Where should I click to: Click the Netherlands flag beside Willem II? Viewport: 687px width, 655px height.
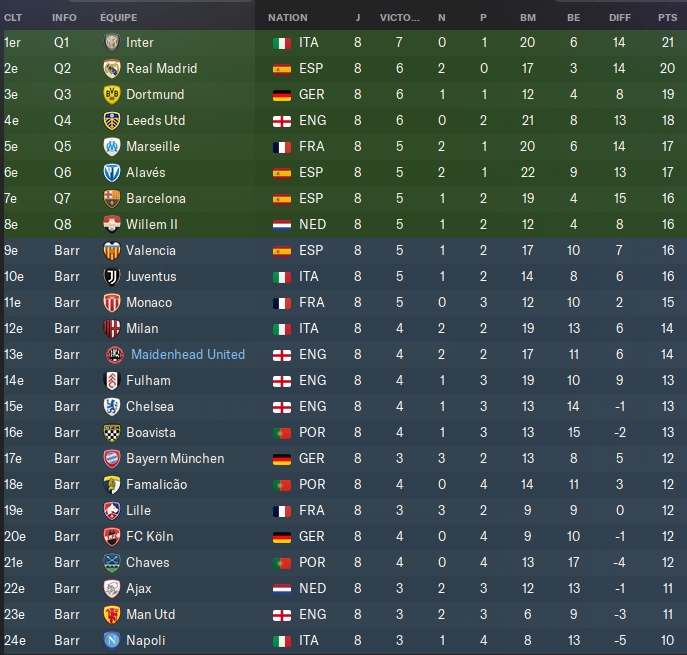tap(281, 225)
